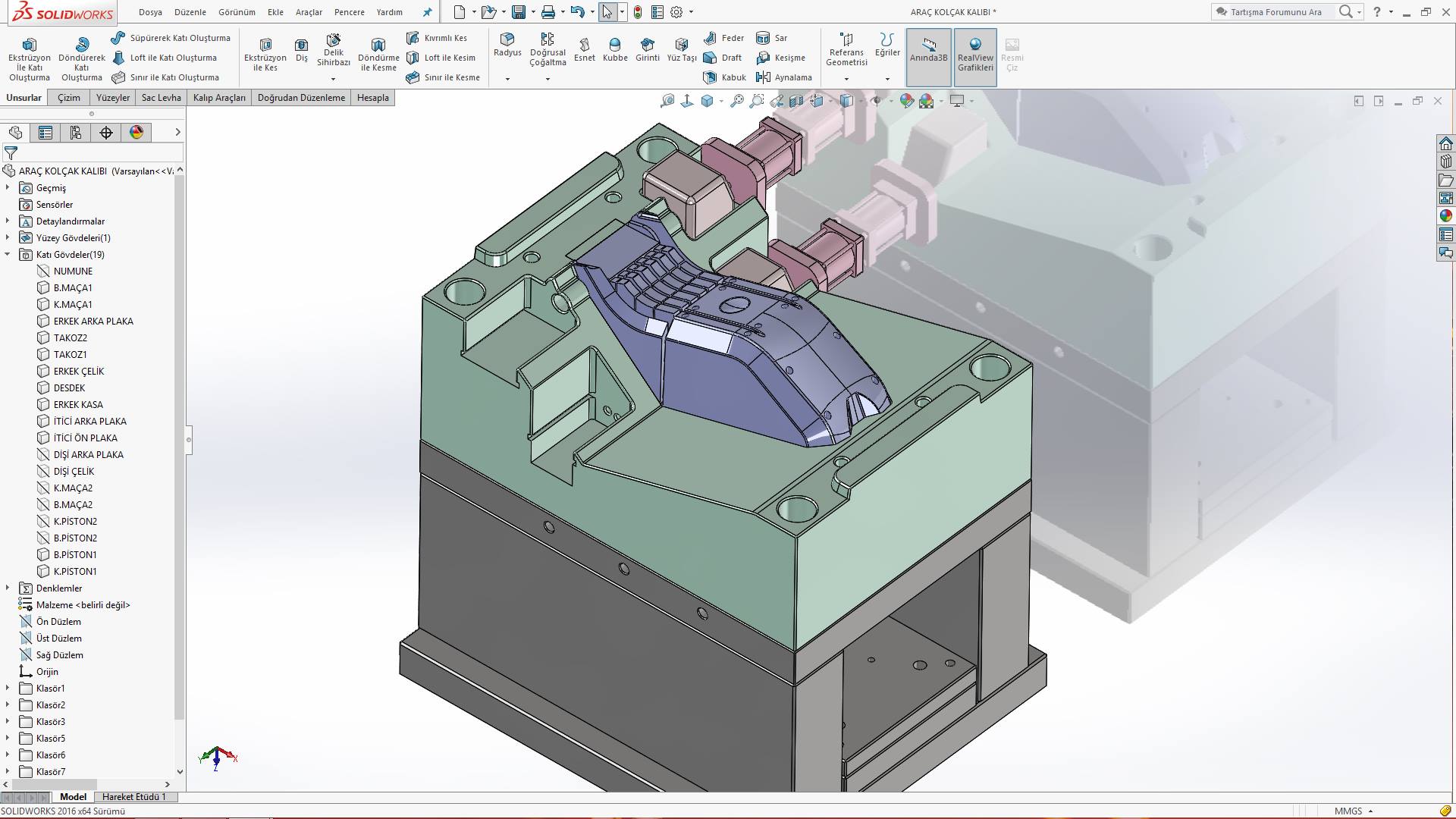
Task: Choose Loft ile Kesim command
Action: tap(441, 58)
